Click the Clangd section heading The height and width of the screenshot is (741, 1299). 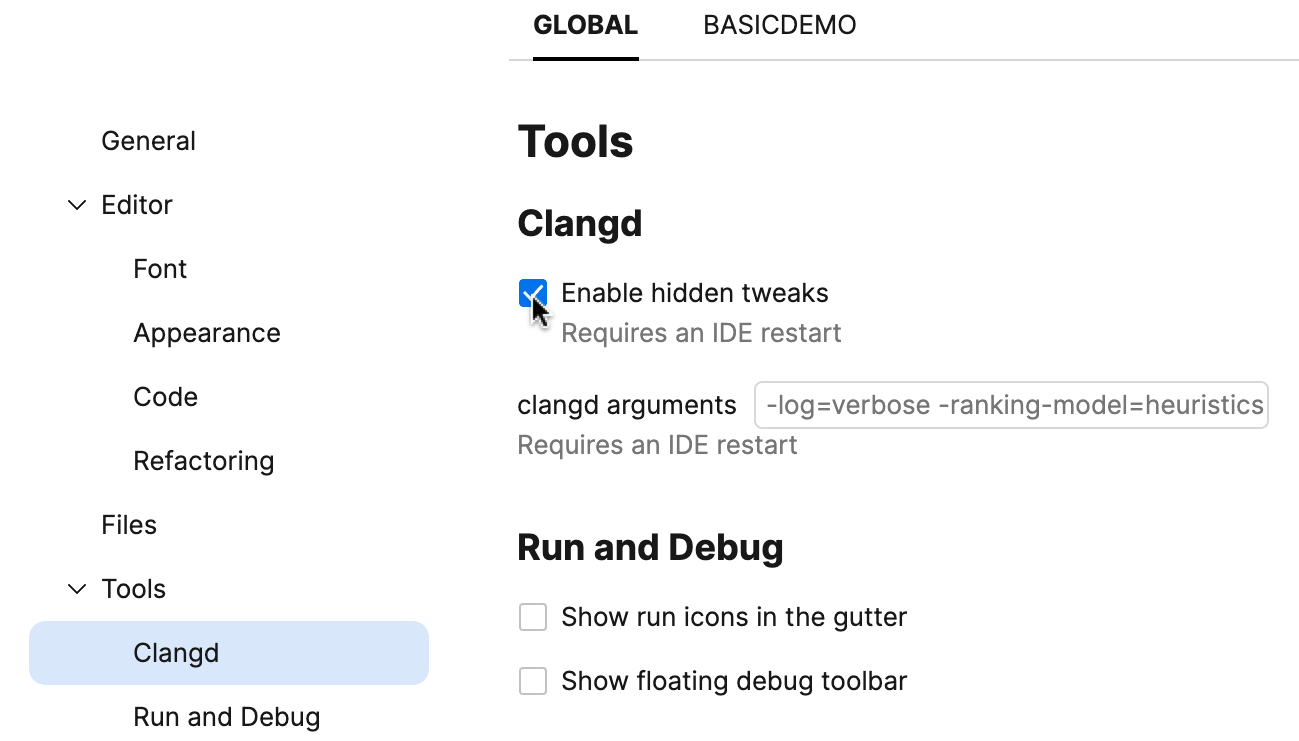pyautogui.click(x=580, y=223)
